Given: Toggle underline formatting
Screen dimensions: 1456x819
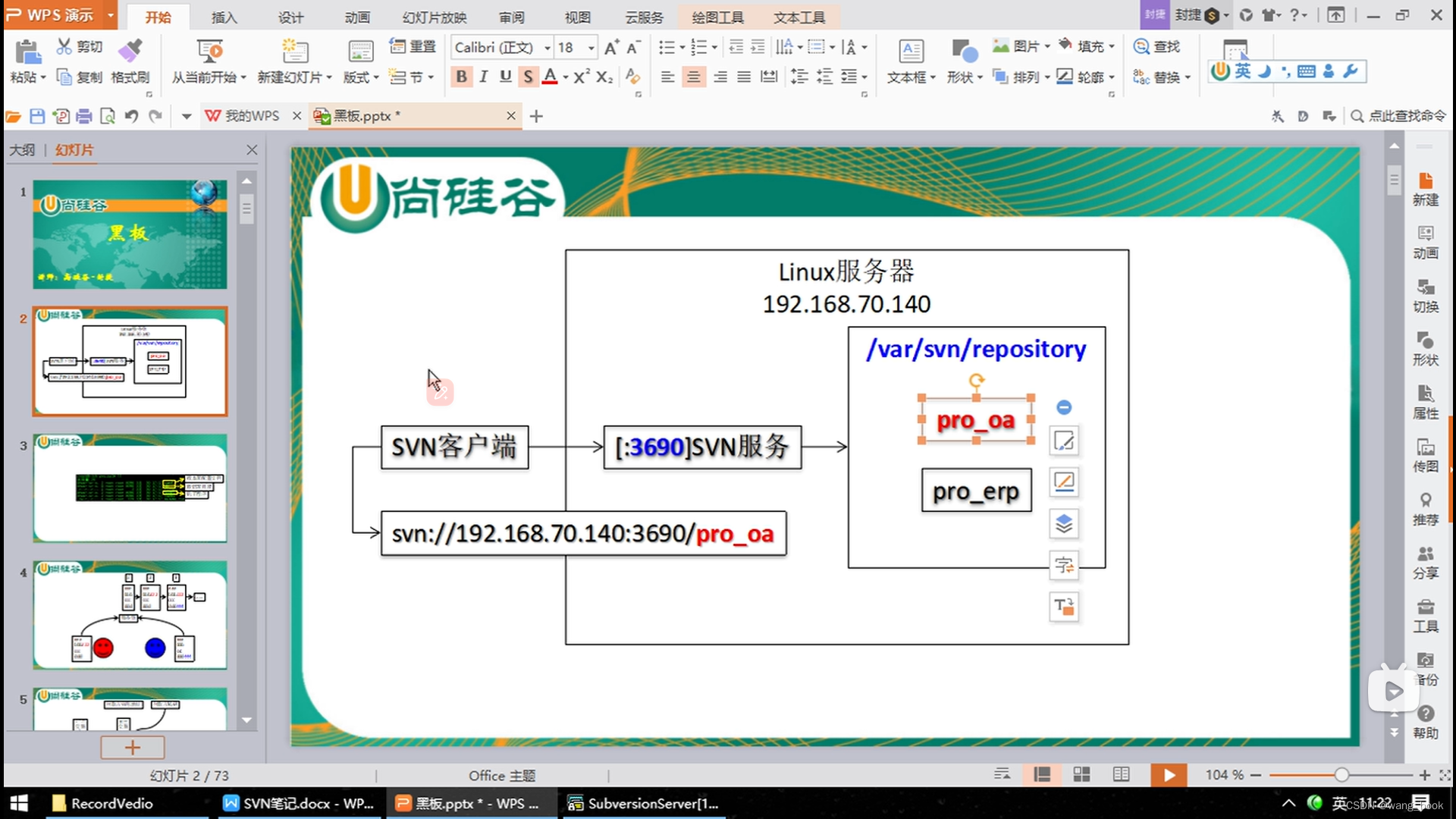Looking at the screenshot, I should [505, 77].
